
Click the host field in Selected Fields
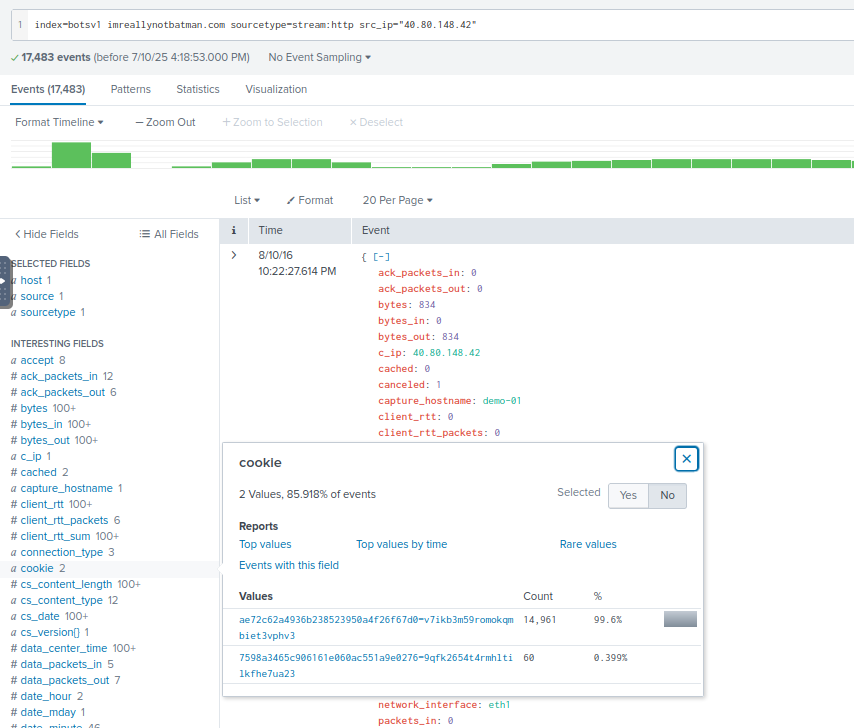31,280
